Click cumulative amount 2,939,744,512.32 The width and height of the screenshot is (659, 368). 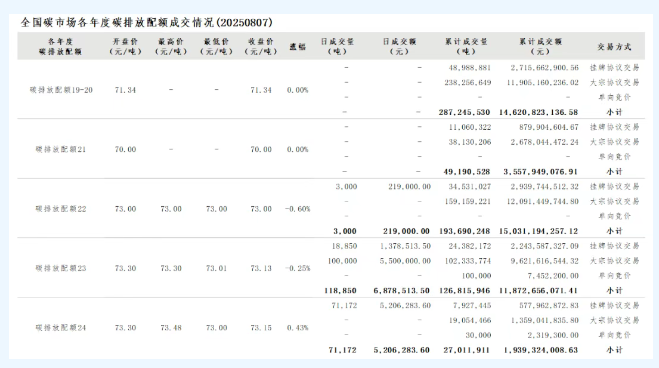point(545,187)
